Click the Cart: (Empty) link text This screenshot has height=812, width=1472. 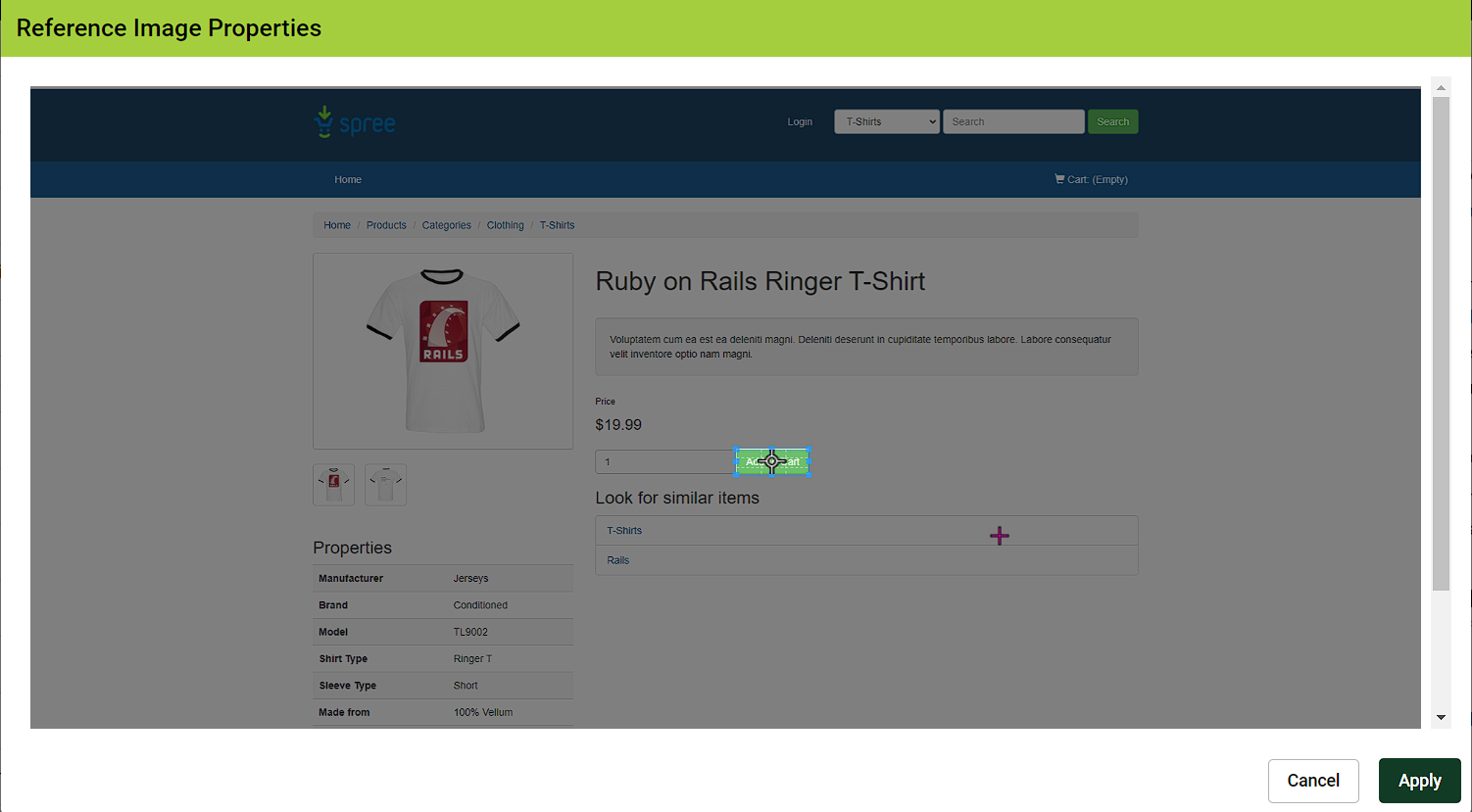(1098, 179)
